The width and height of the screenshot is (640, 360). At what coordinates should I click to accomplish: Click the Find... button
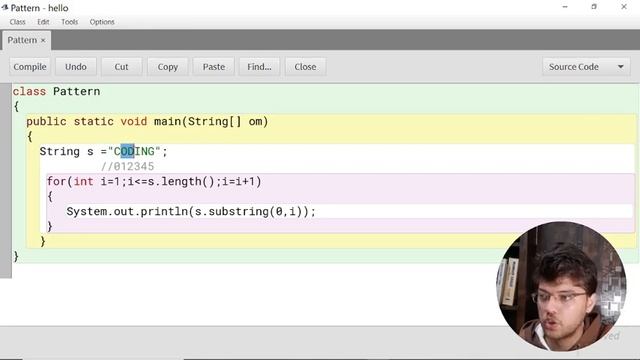pyautogui.click(x=259, y=67)
